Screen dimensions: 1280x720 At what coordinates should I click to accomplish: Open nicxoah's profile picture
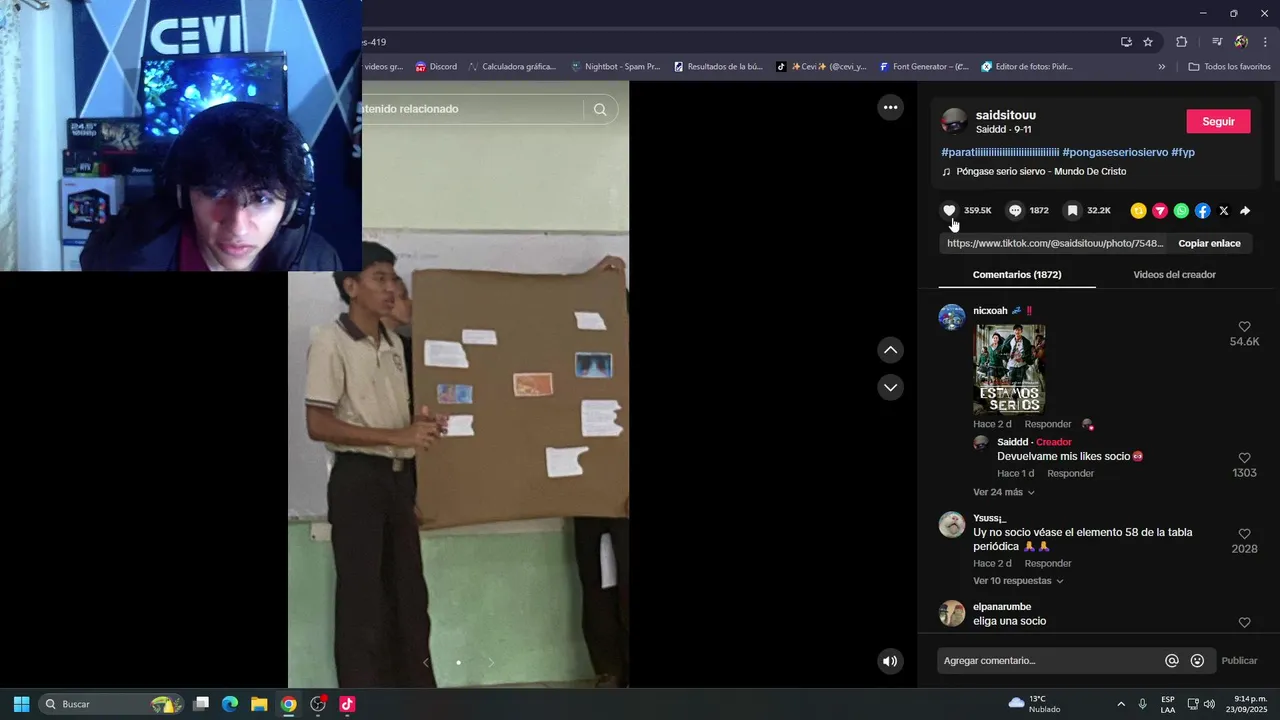[x=952, y=317]
